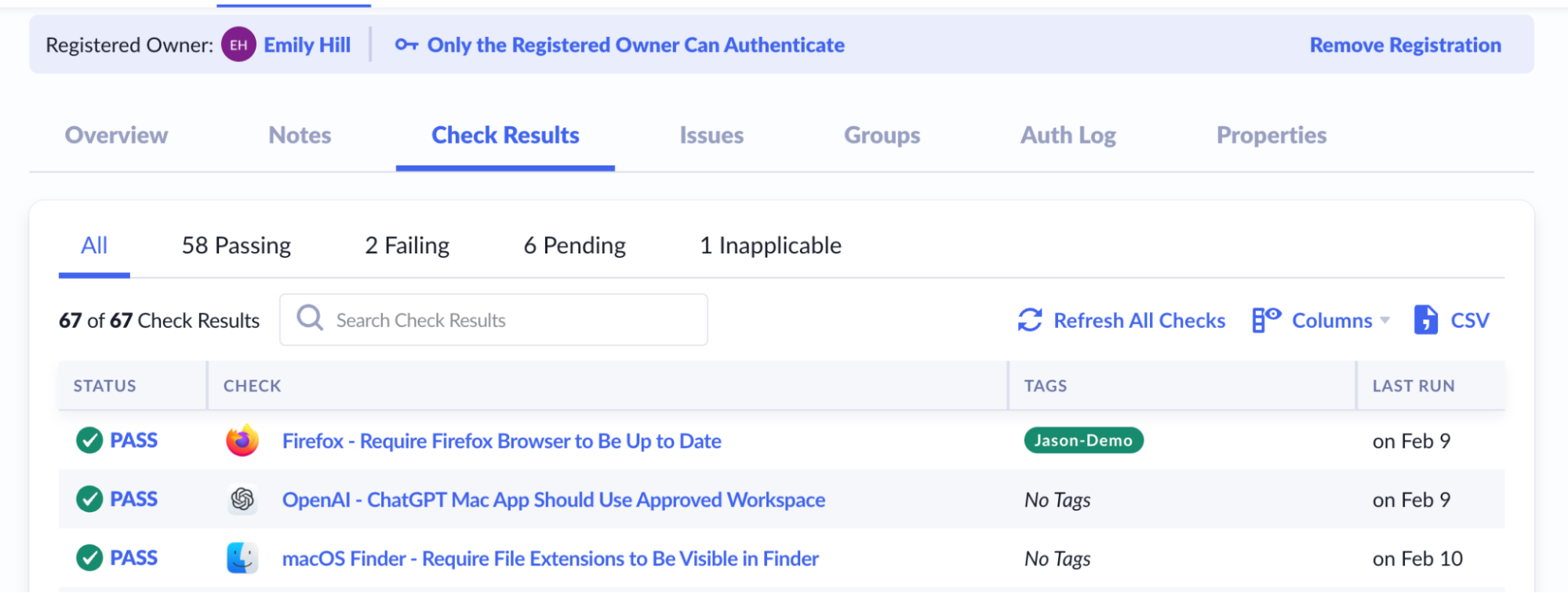This screenshot has width=1568, height=593.
Task: Click the EH owner avatar circle
Action: click(x=238, y=45)
